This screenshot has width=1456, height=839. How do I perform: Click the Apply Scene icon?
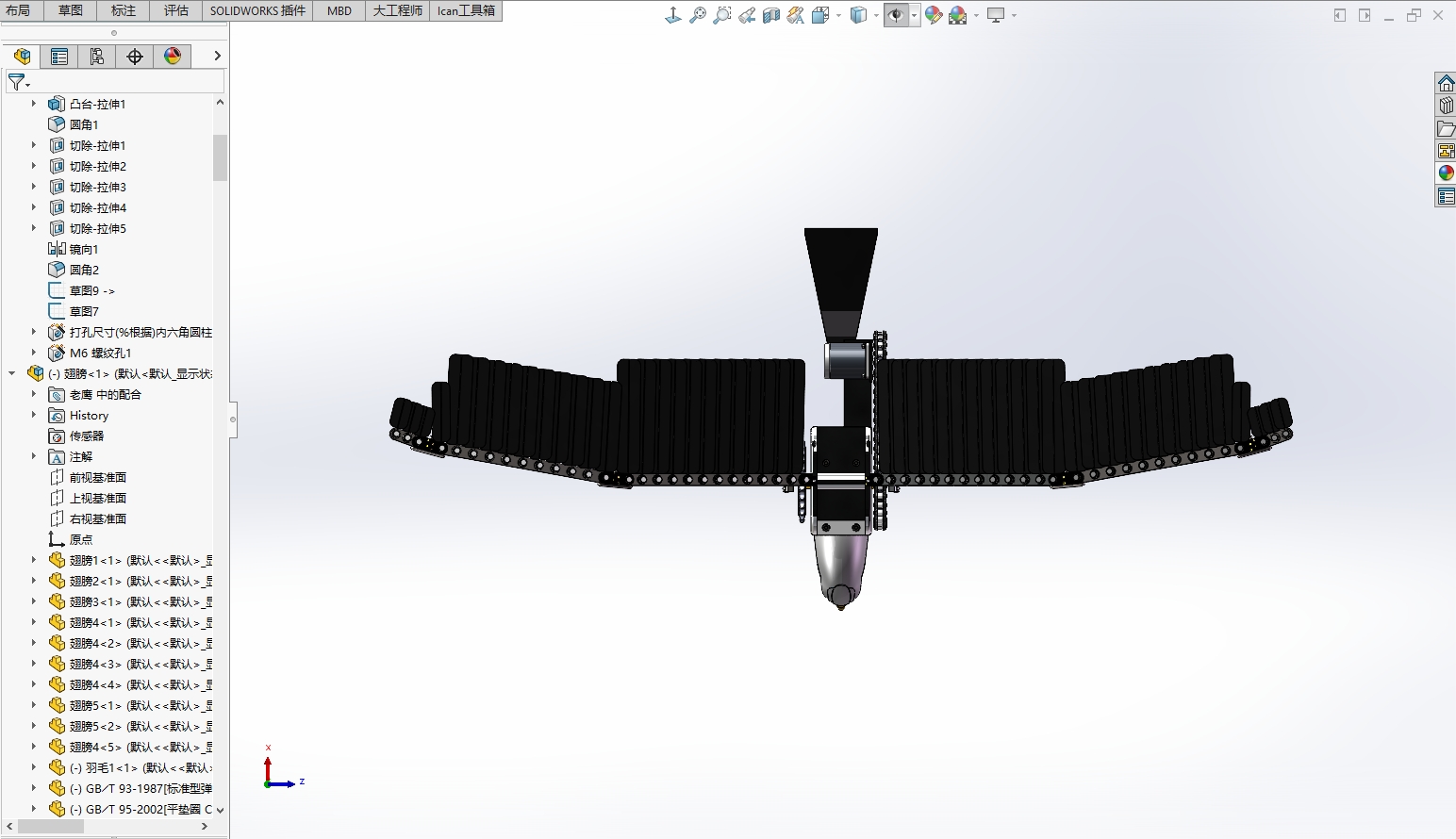click(x=958, y=15)
